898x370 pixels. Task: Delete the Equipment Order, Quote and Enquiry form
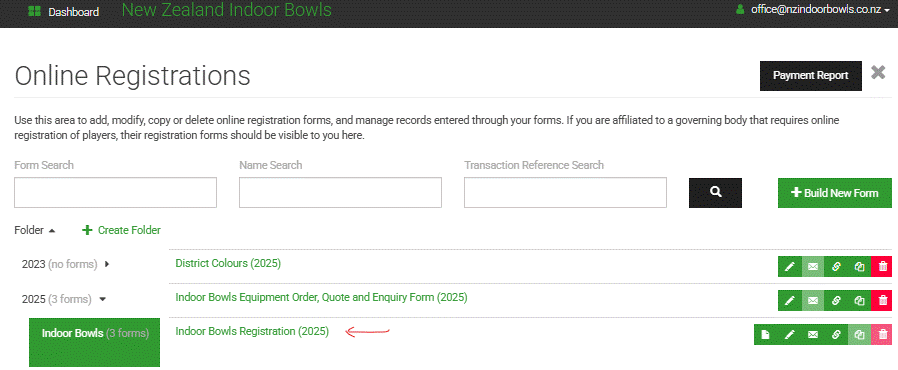pyautogui.click(x=882, y=300)
